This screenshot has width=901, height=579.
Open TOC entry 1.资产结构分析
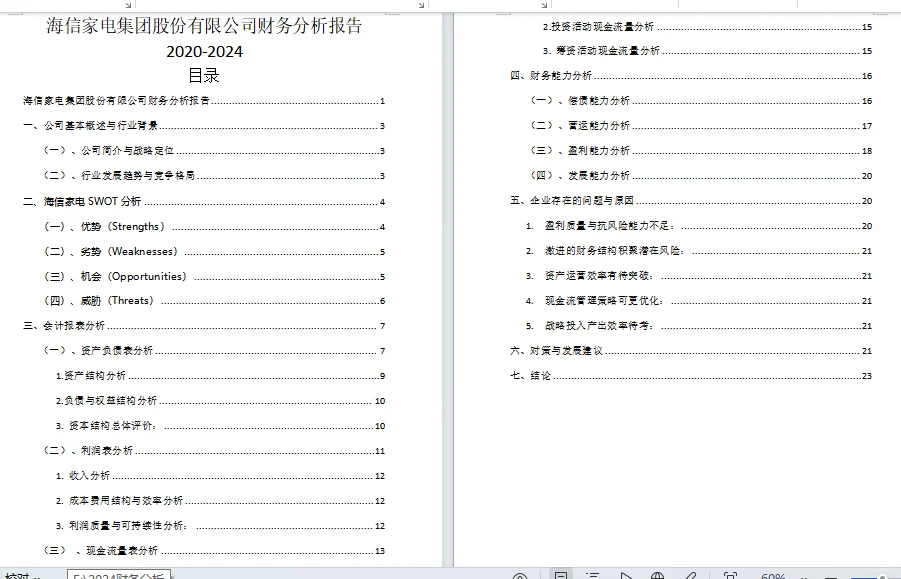[221, 376]
